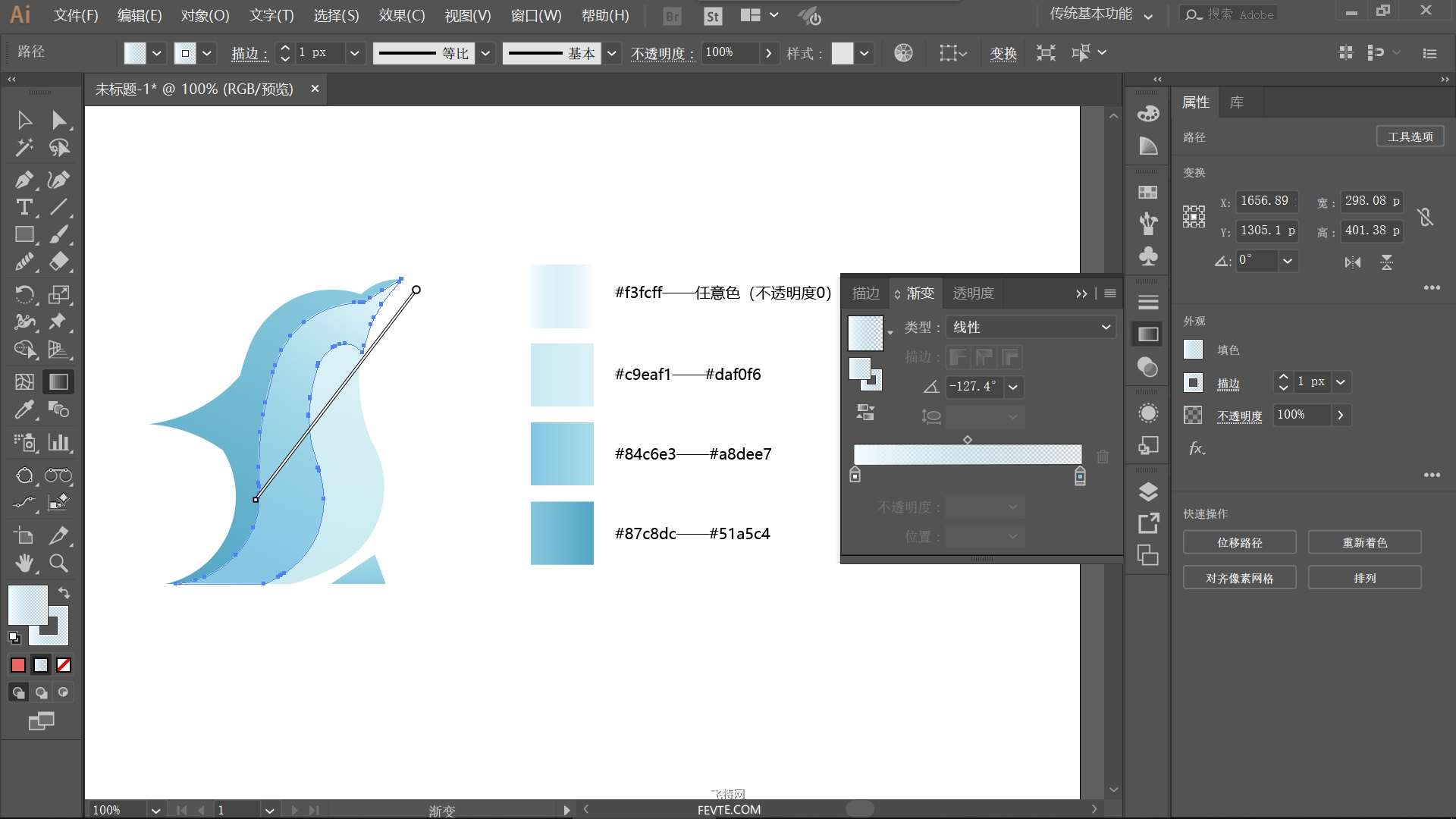Screen dimensions: 1456x819
Task: Switch to the 透明度 tab
Action: tap(973, 293)
